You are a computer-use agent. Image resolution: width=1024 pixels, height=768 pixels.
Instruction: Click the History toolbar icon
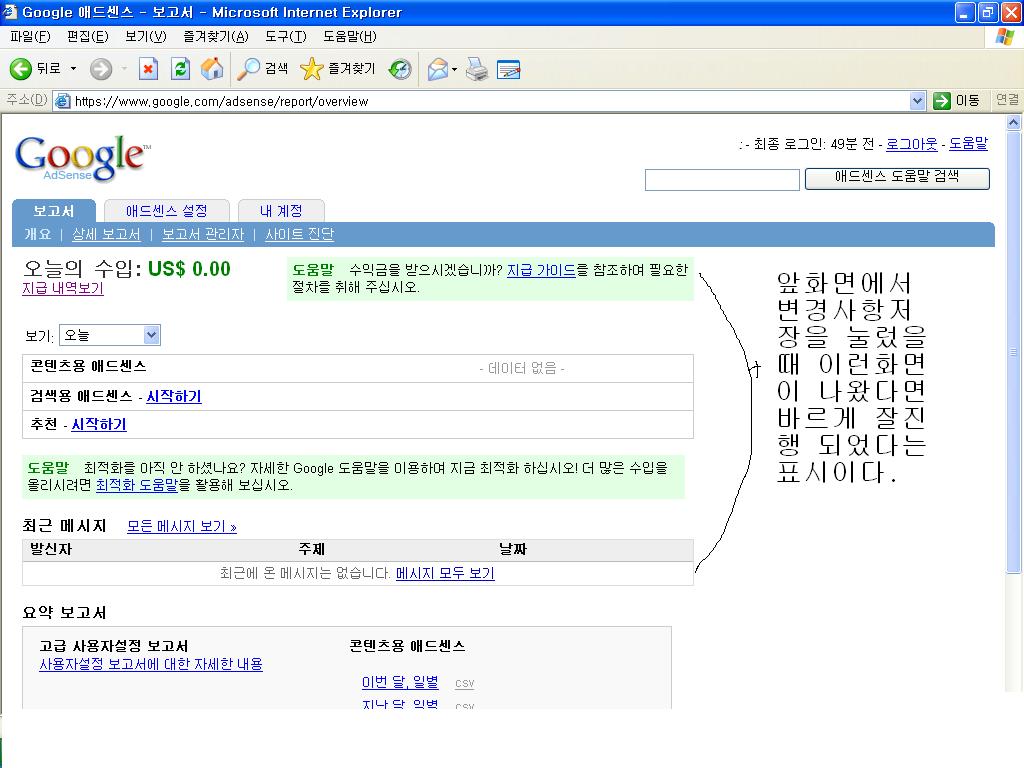pyautogui.click(x=400, y=69)
